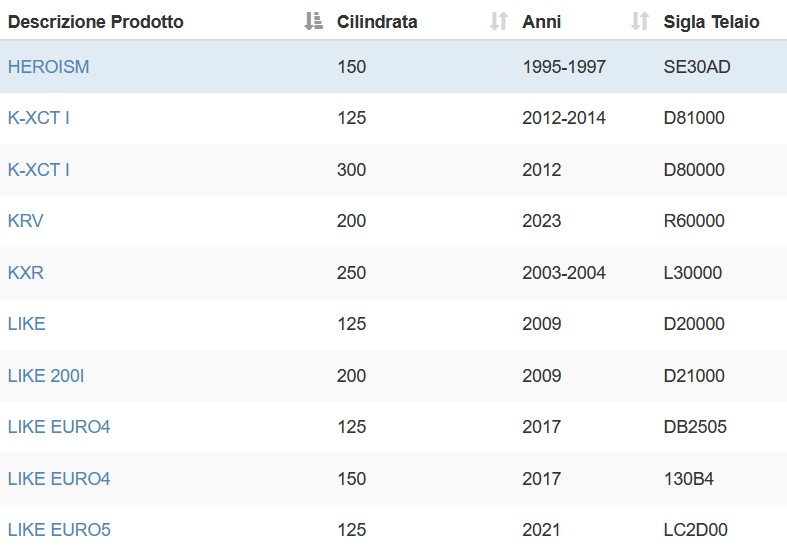Click the Anni column sort arrows
Image resolution: width=787 pixels, height=557 pixels.
point(640,22)
